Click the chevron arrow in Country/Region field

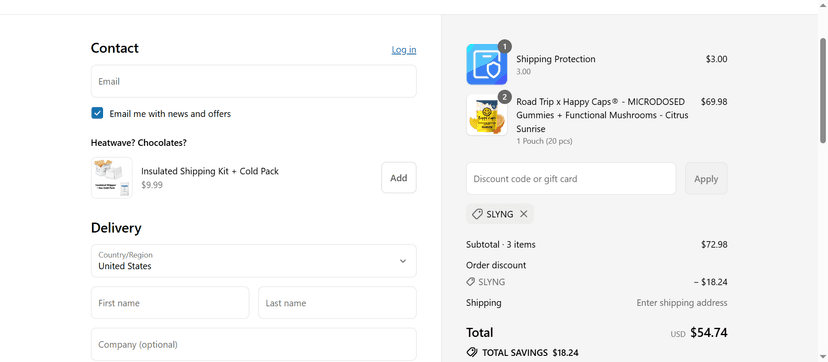click(403, 261)
